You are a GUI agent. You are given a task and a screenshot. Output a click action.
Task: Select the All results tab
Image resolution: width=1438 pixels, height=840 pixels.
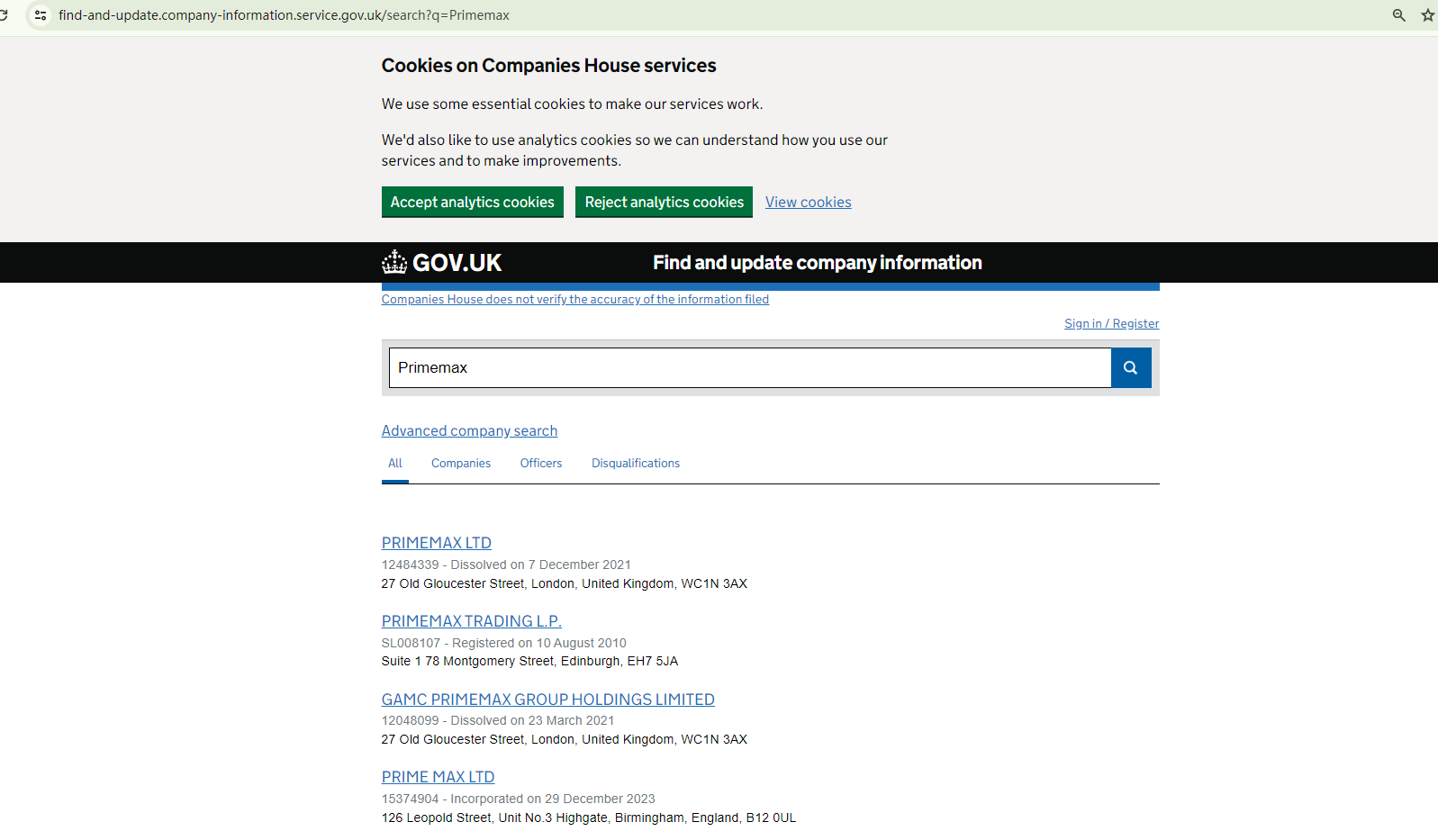(395, 464)
